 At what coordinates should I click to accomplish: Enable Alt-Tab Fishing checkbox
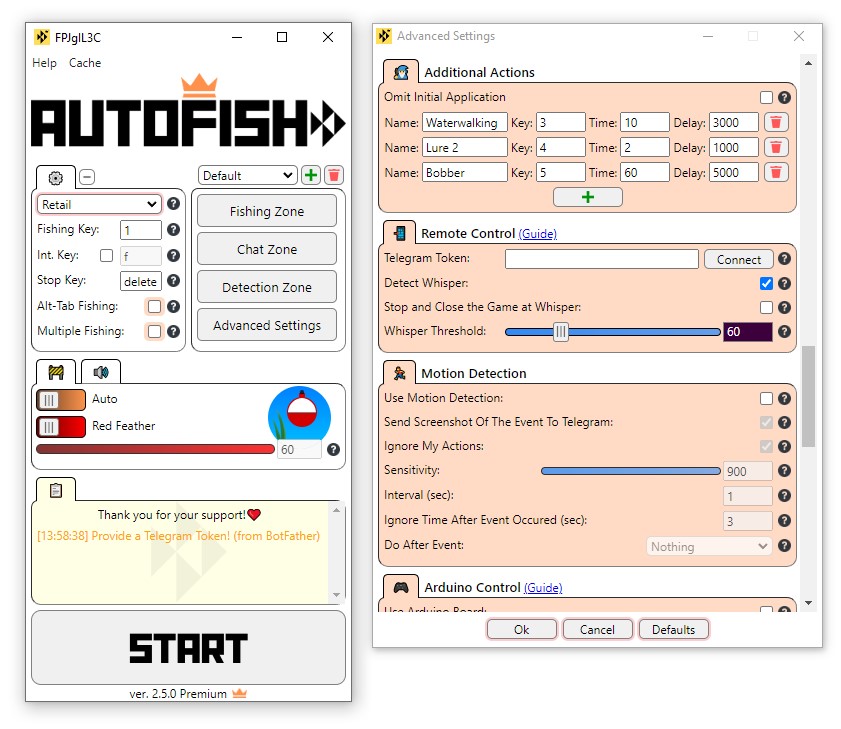click(154, 306)
